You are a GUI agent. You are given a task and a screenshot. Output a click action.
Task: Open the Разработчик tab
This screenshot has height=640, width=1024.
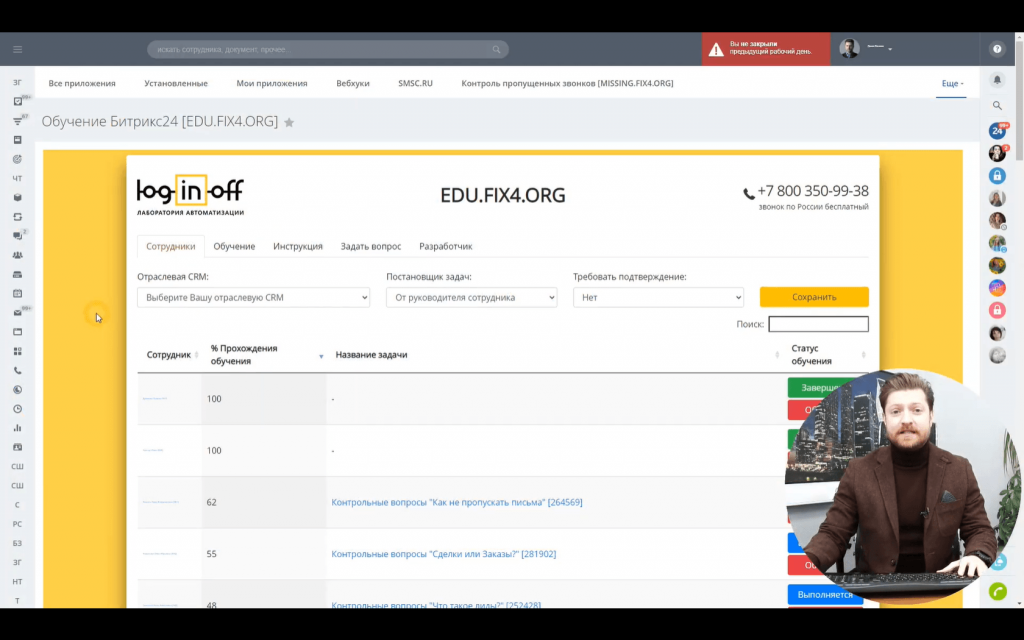445,246
